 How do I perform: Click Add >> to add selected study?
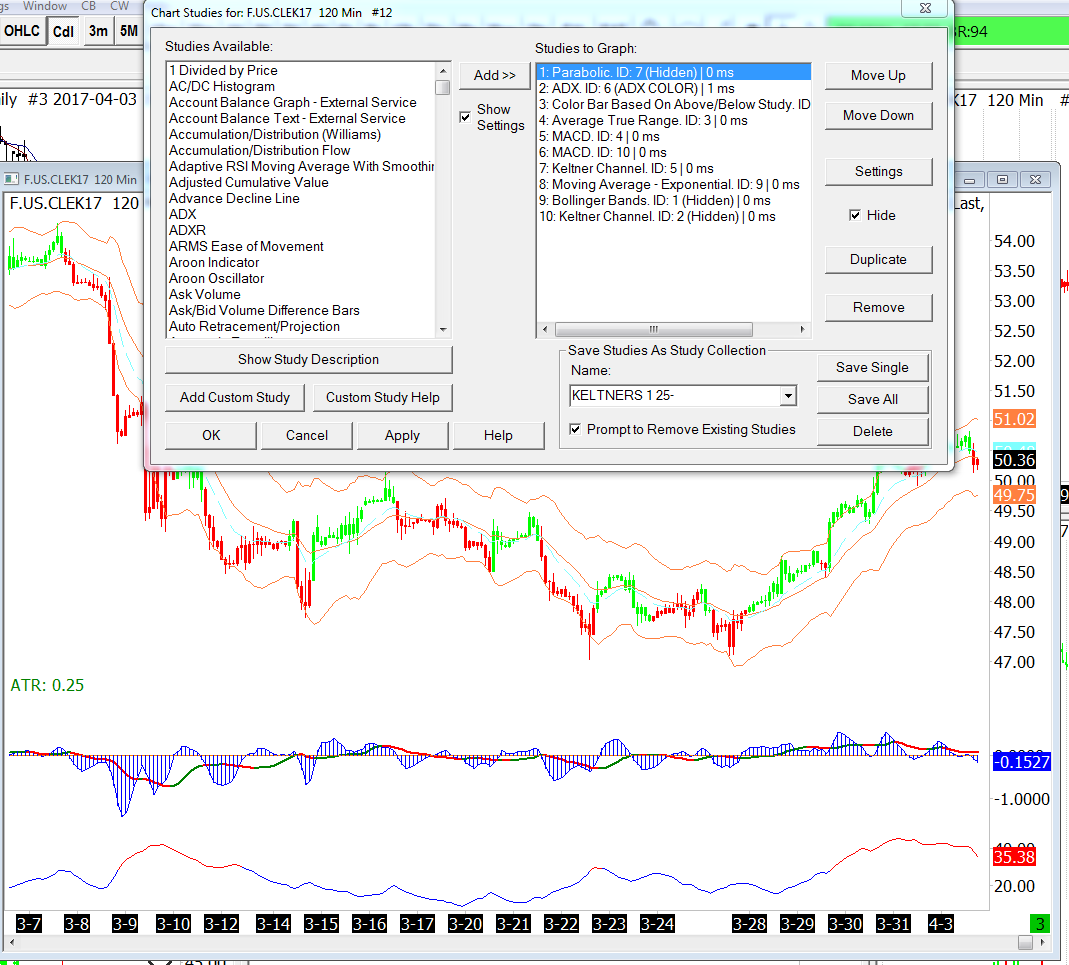pos(495,76)
